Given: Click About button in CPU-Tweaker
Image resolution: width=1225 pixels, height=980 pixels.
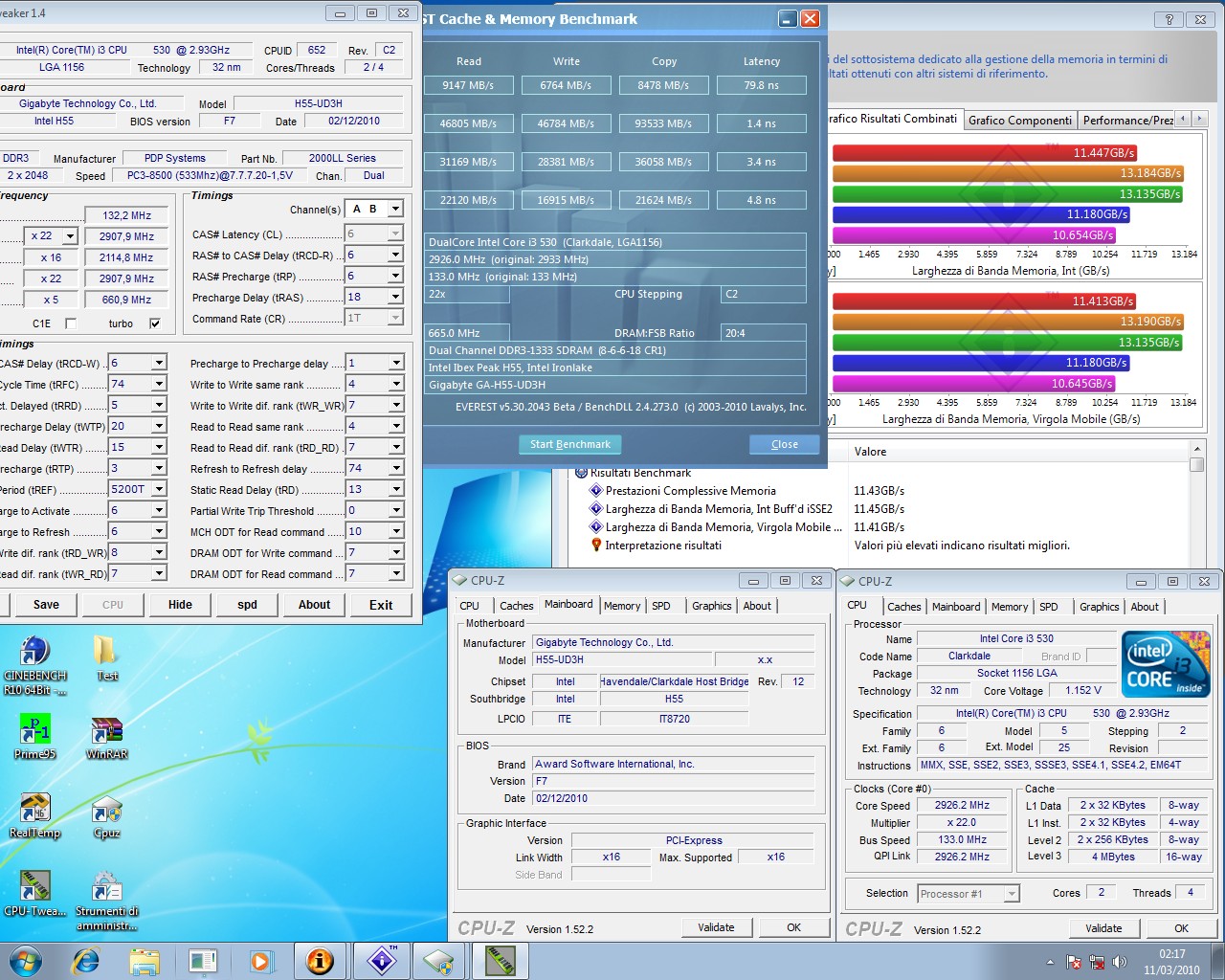Looking at the screenshot, I should click(x=314, y=605).
